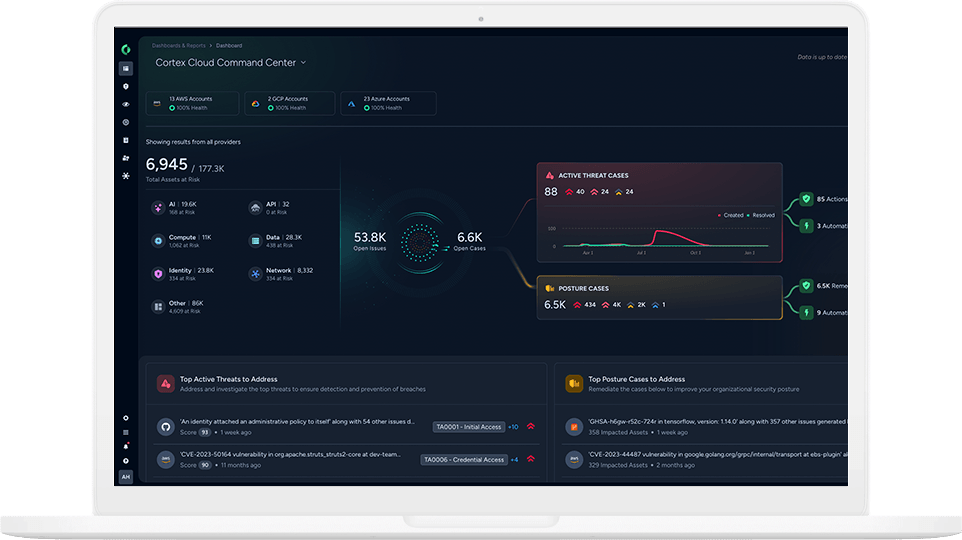Click 6.6K Open Cases value
The width and height of the screenshot is (962, 540).
(x=469, y=237)
